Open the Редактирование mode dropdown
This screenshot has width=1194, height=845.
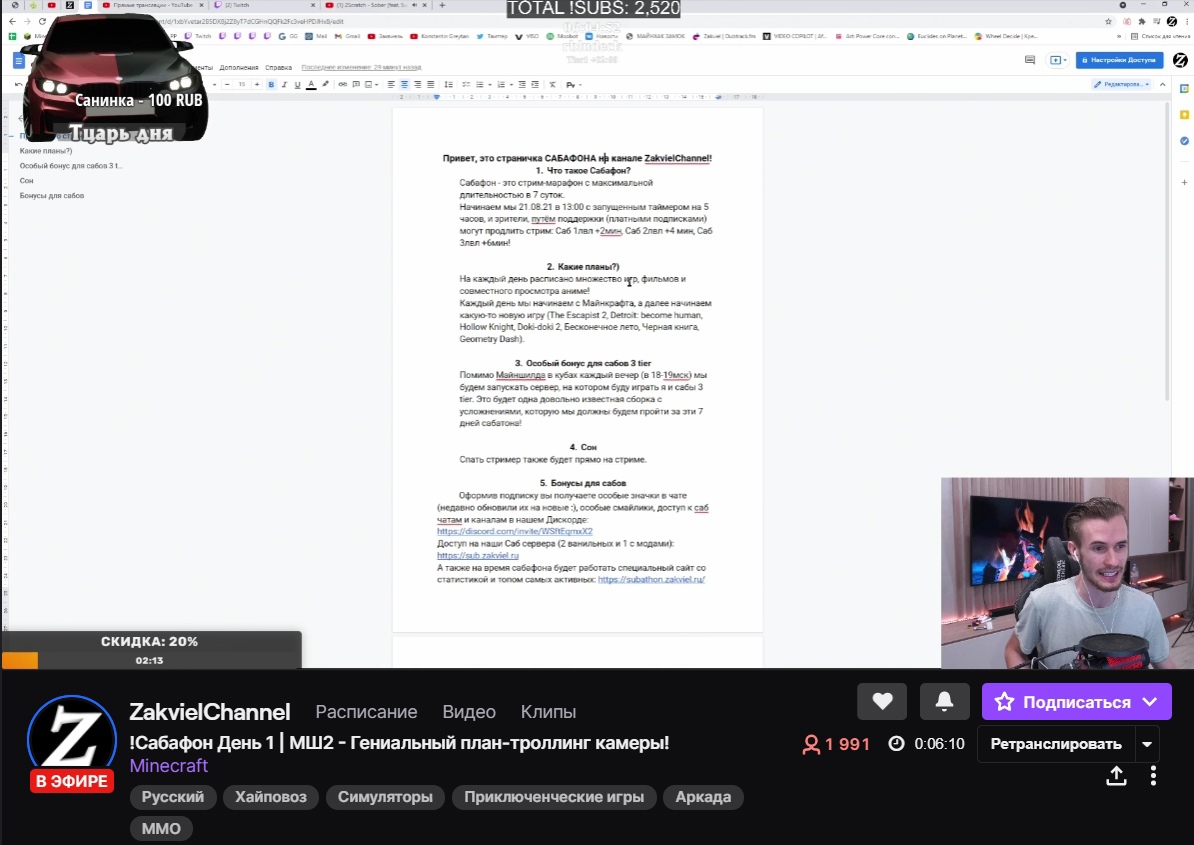pyautogui.click(x=1121, y=84)
